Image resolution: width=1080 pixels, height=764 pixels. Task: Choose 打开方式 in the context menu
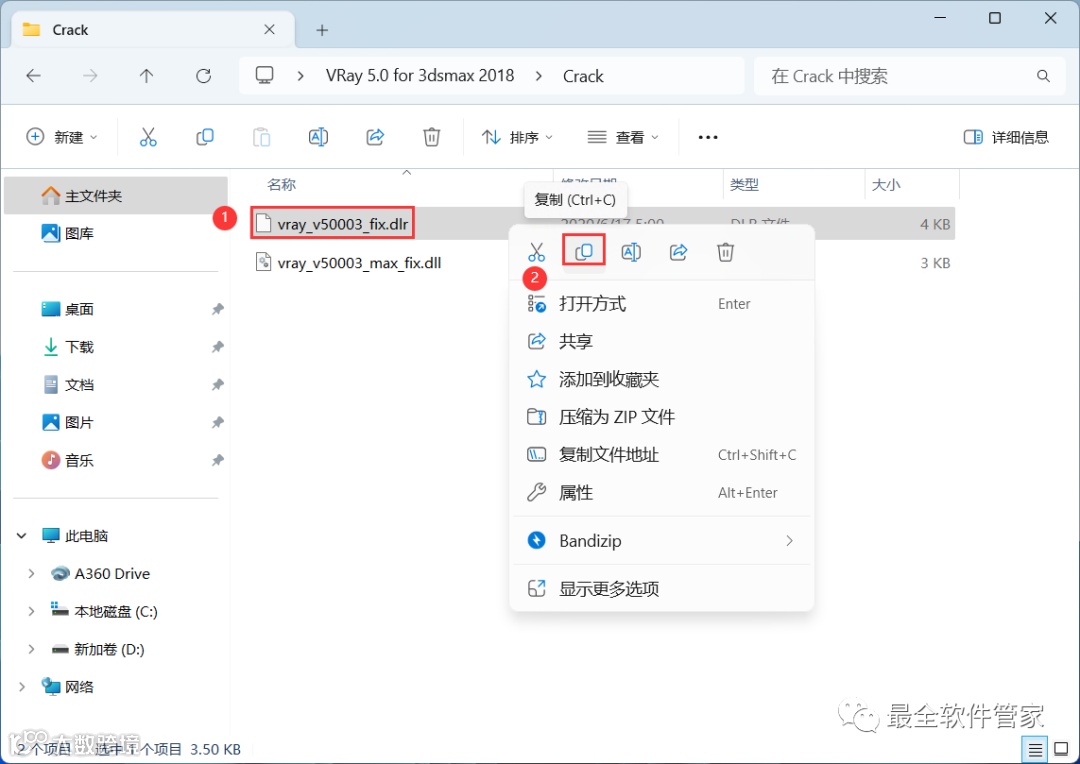(x=662, y=304)
